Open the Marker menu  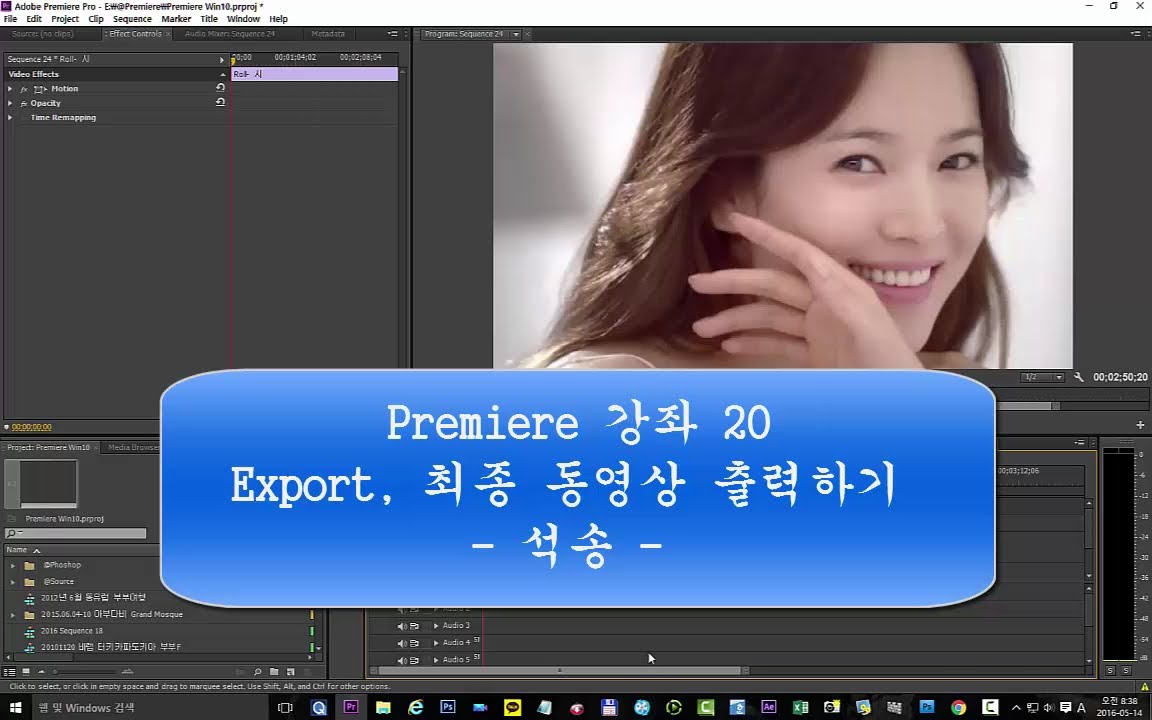(x=176, y=19)
